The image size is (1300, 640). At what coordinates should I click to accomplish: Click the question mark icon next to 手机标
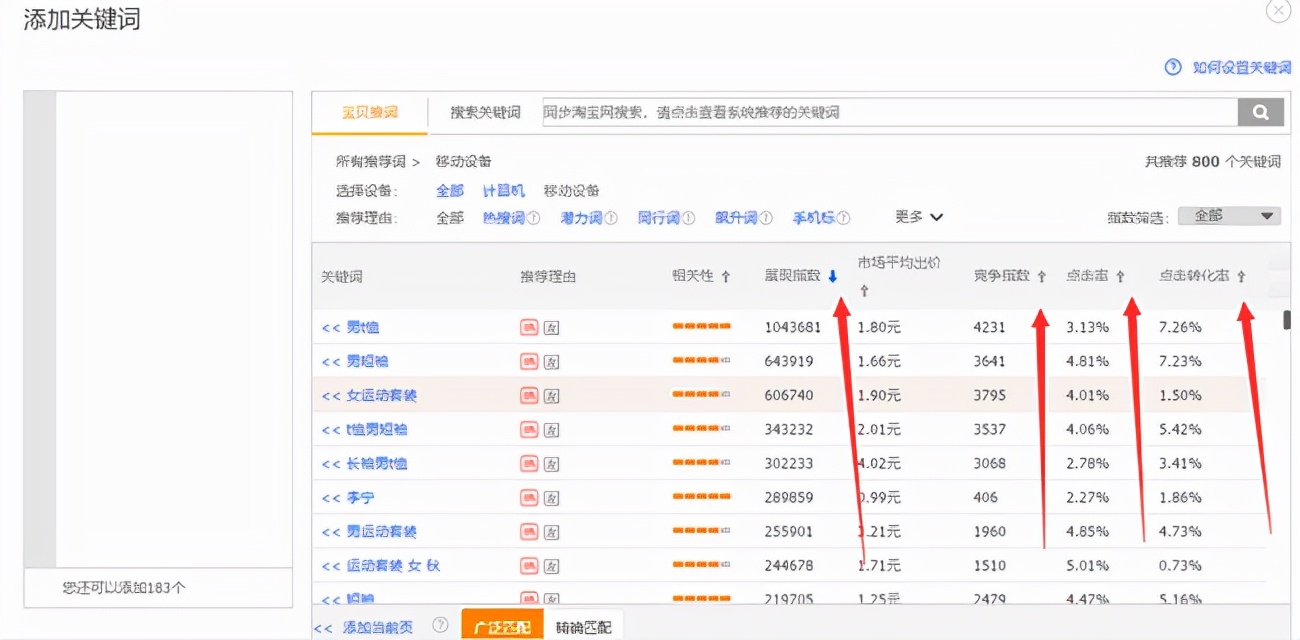tap(843, 217)
